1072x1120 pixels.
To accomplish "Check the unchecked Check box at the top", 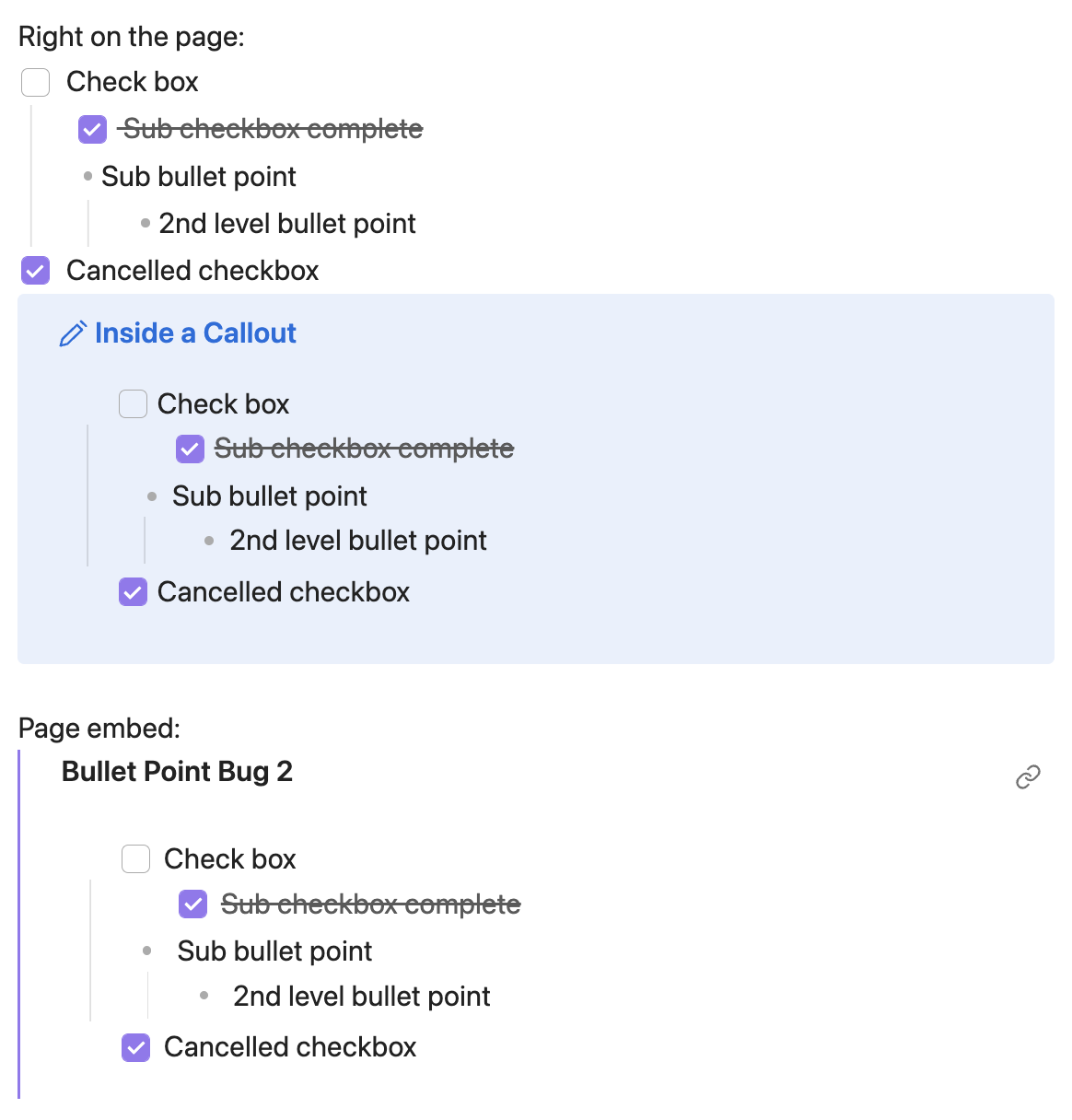I will 35,82.
